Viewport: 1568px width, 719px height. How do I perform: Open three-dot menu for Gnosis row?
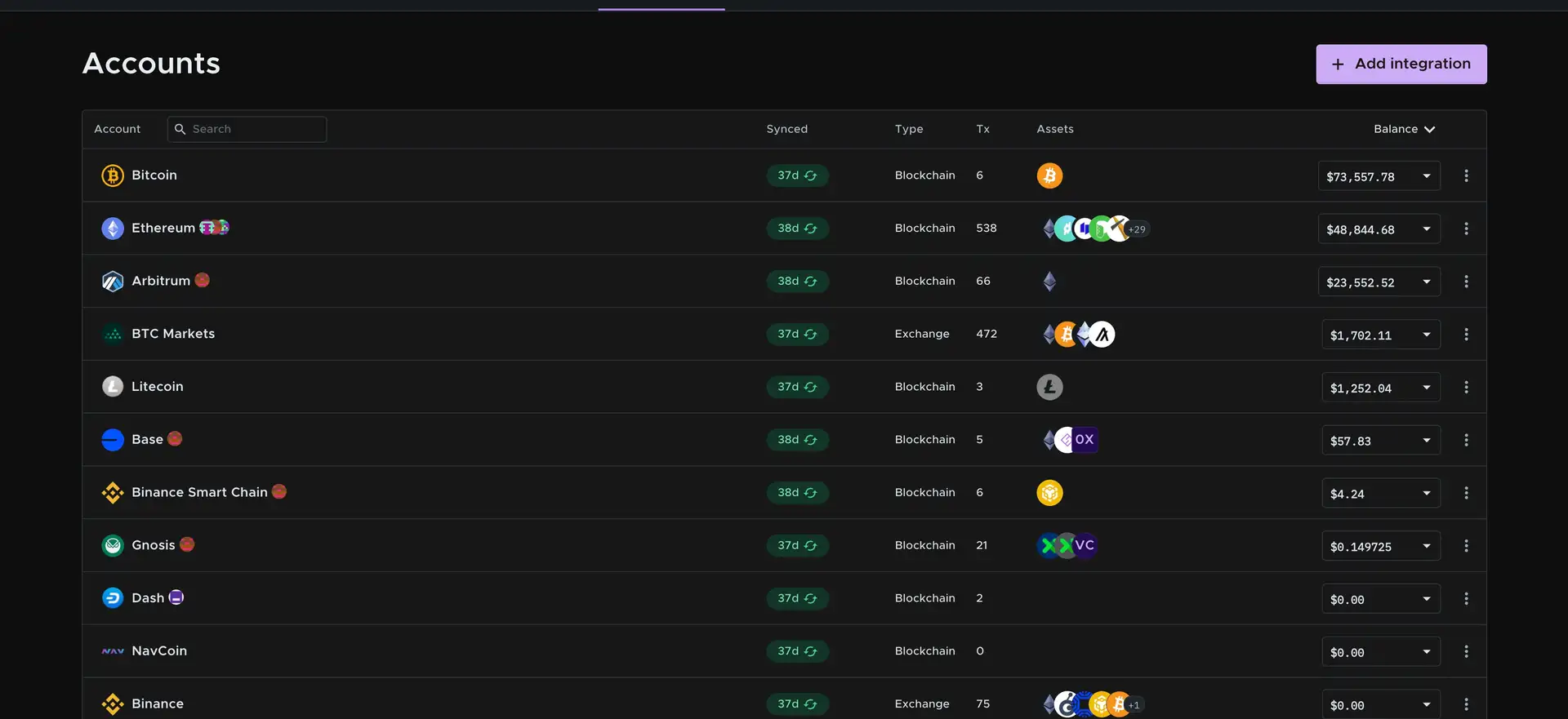[x=1466, y=546]
